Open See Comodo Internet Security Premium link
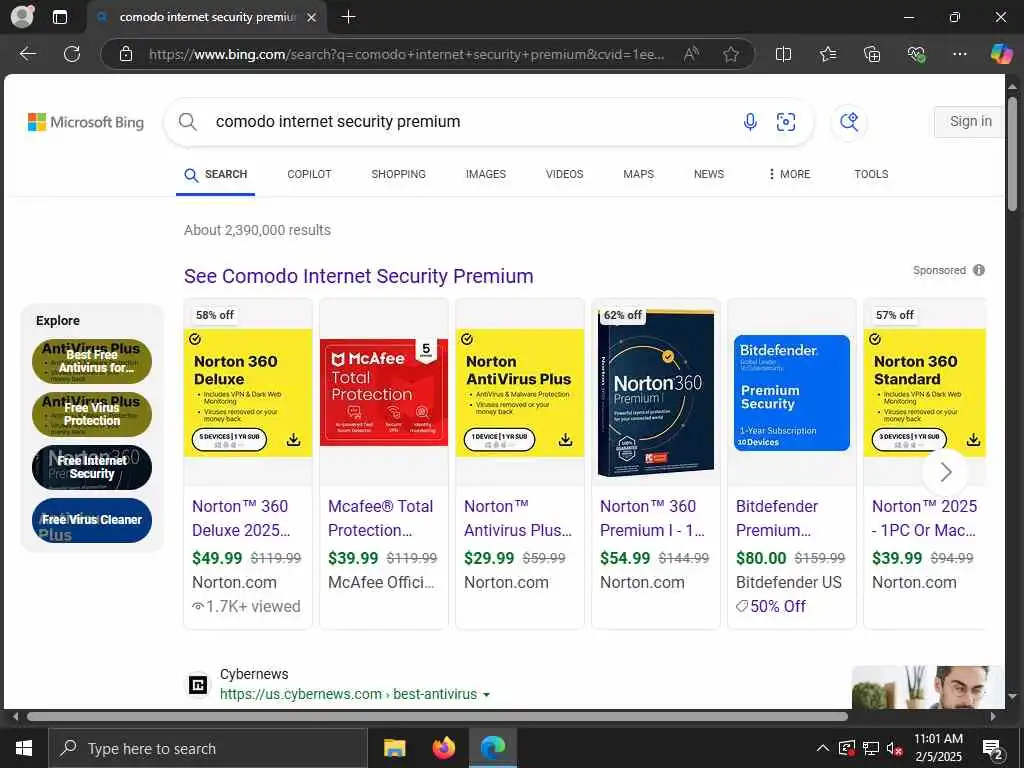1024x768 pixels. [359, 276]
